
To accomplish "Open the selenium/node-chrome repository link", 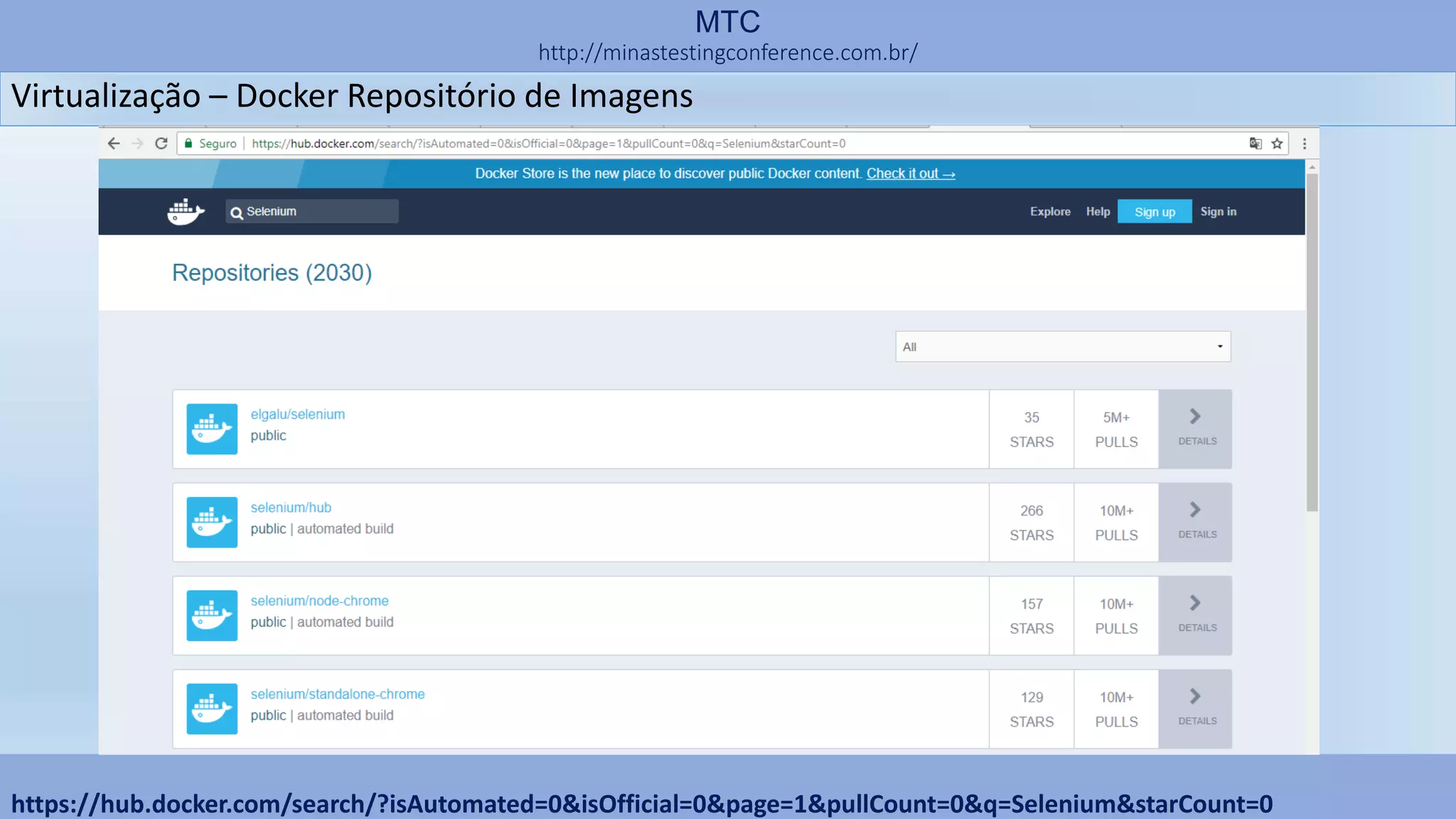I will (319, 601).
